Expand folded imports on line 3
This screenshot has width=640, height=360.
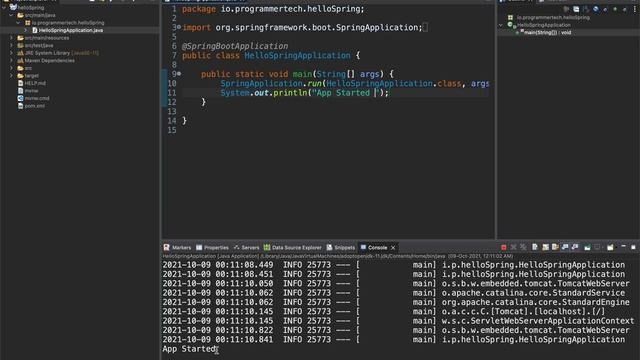tap(179, 27)
